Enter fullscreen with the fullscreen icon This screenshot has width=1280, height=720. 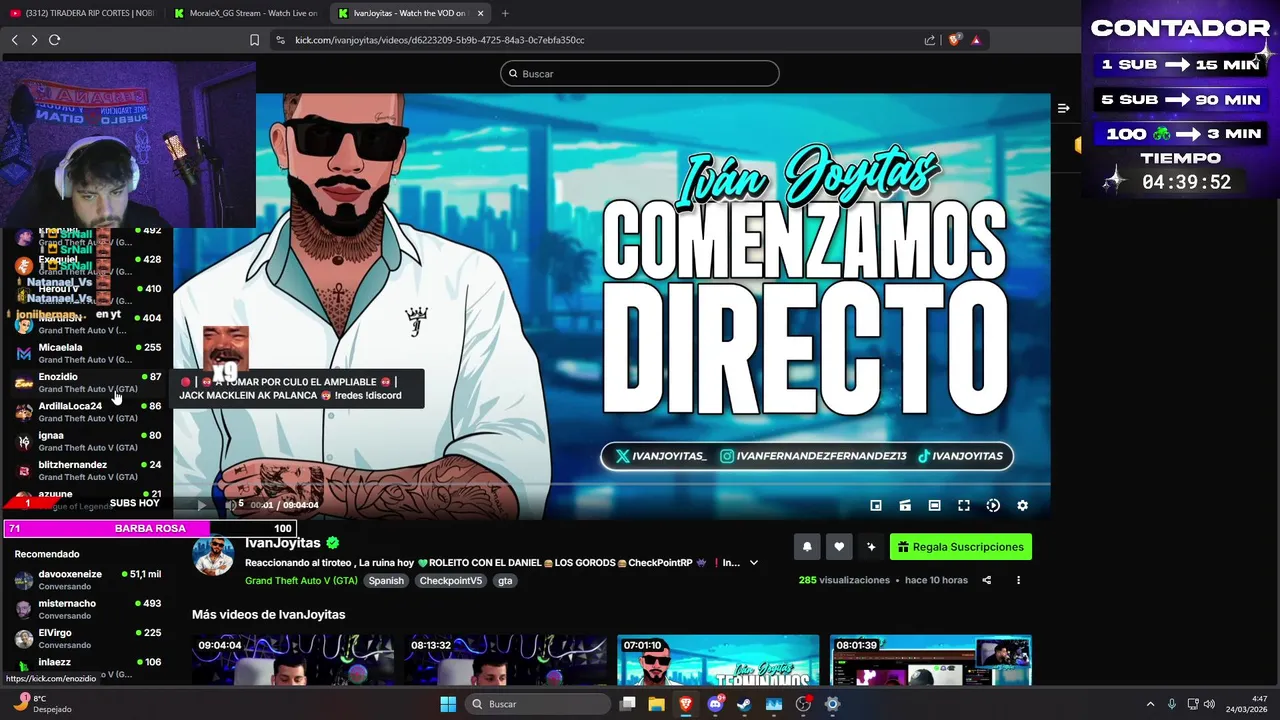[964, 505]
